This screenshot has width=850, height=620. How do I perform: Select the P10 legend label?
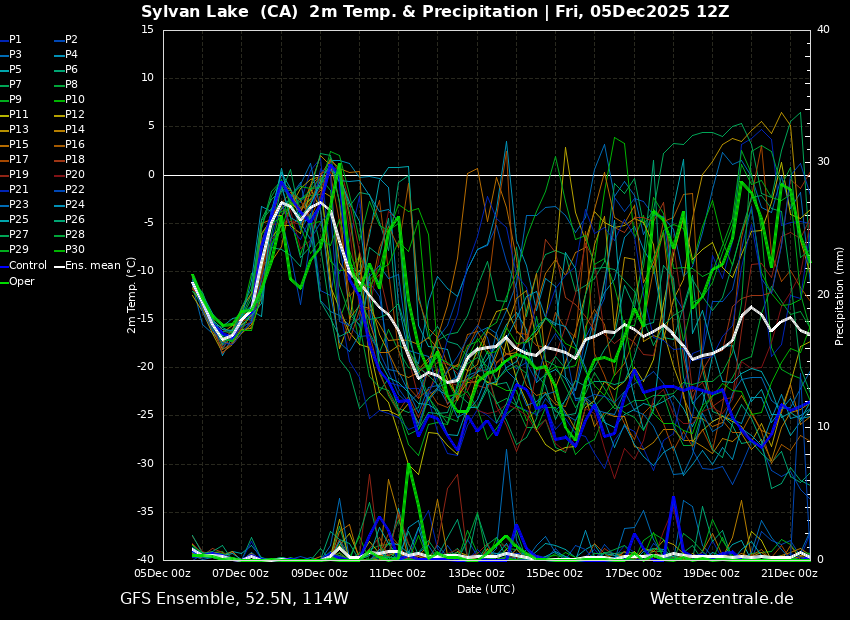75,100
